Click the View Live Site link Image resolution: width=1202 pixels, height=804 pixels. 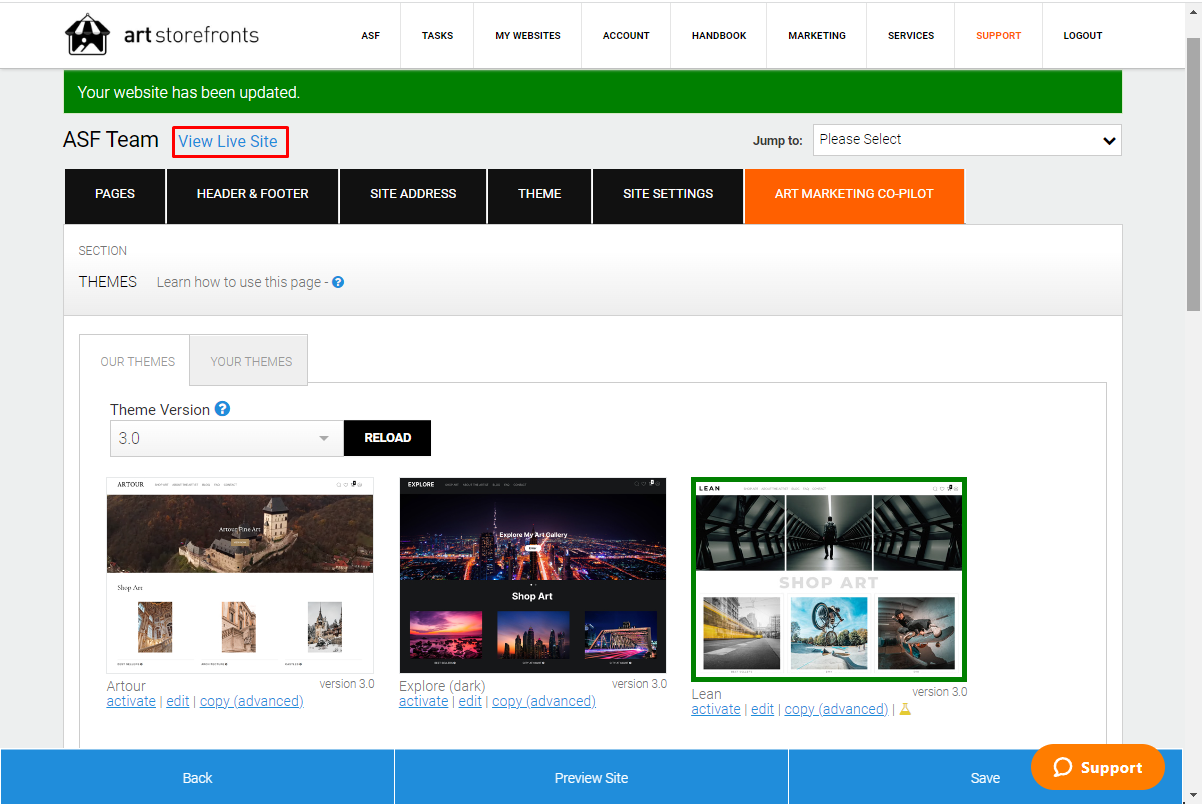tap(228, 141)
